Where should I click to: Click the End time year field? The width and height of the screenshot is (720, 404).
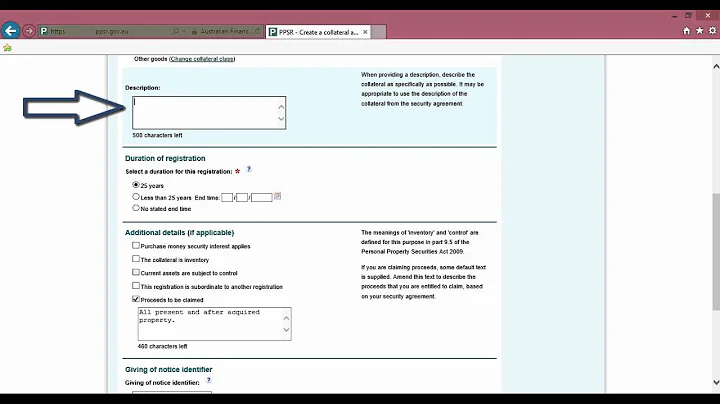pyautogui.click(x=262, y=197)
